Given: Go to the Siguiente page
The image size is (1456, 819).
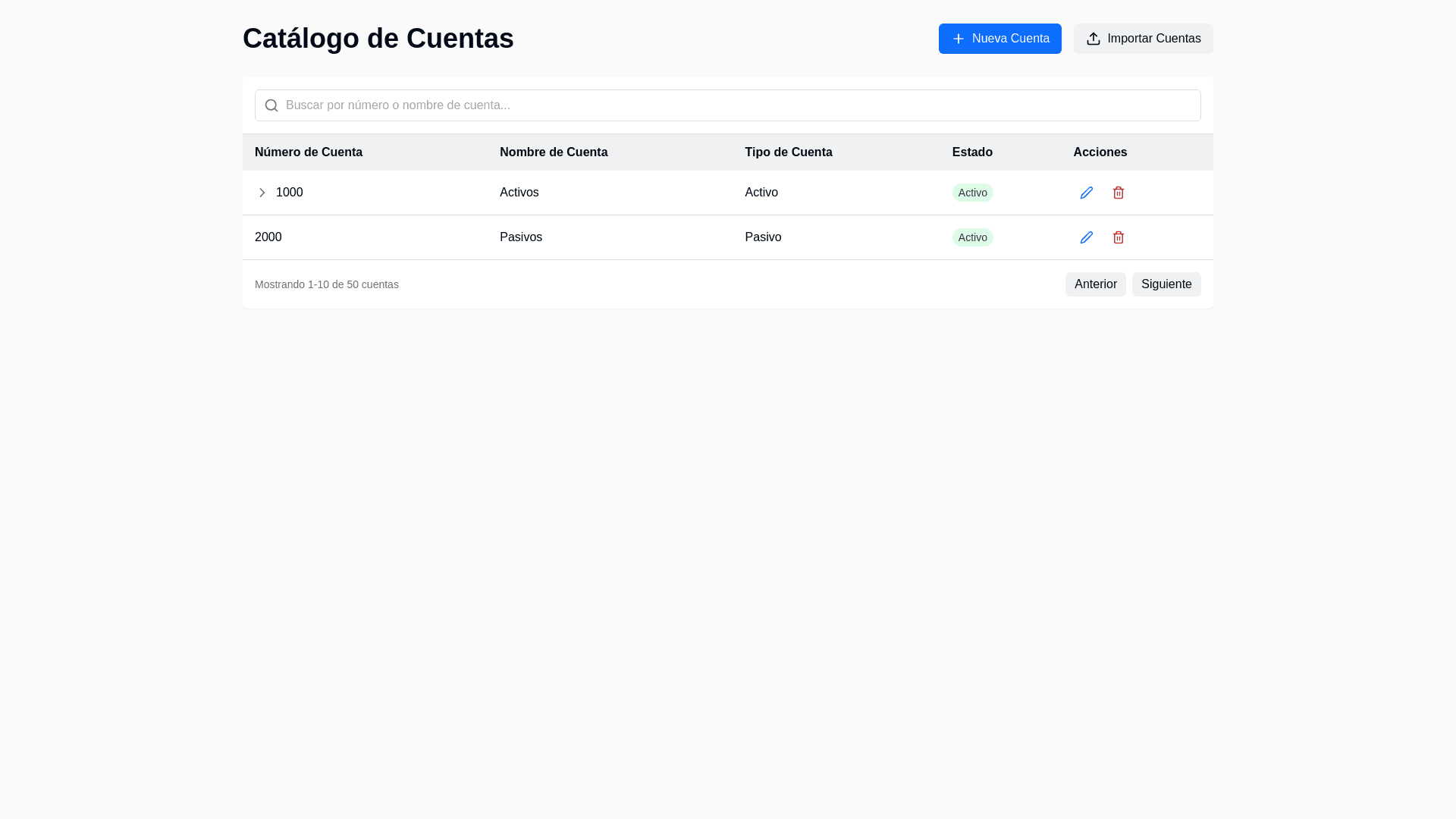Looking at the screenshot, I should (1166, 284).
